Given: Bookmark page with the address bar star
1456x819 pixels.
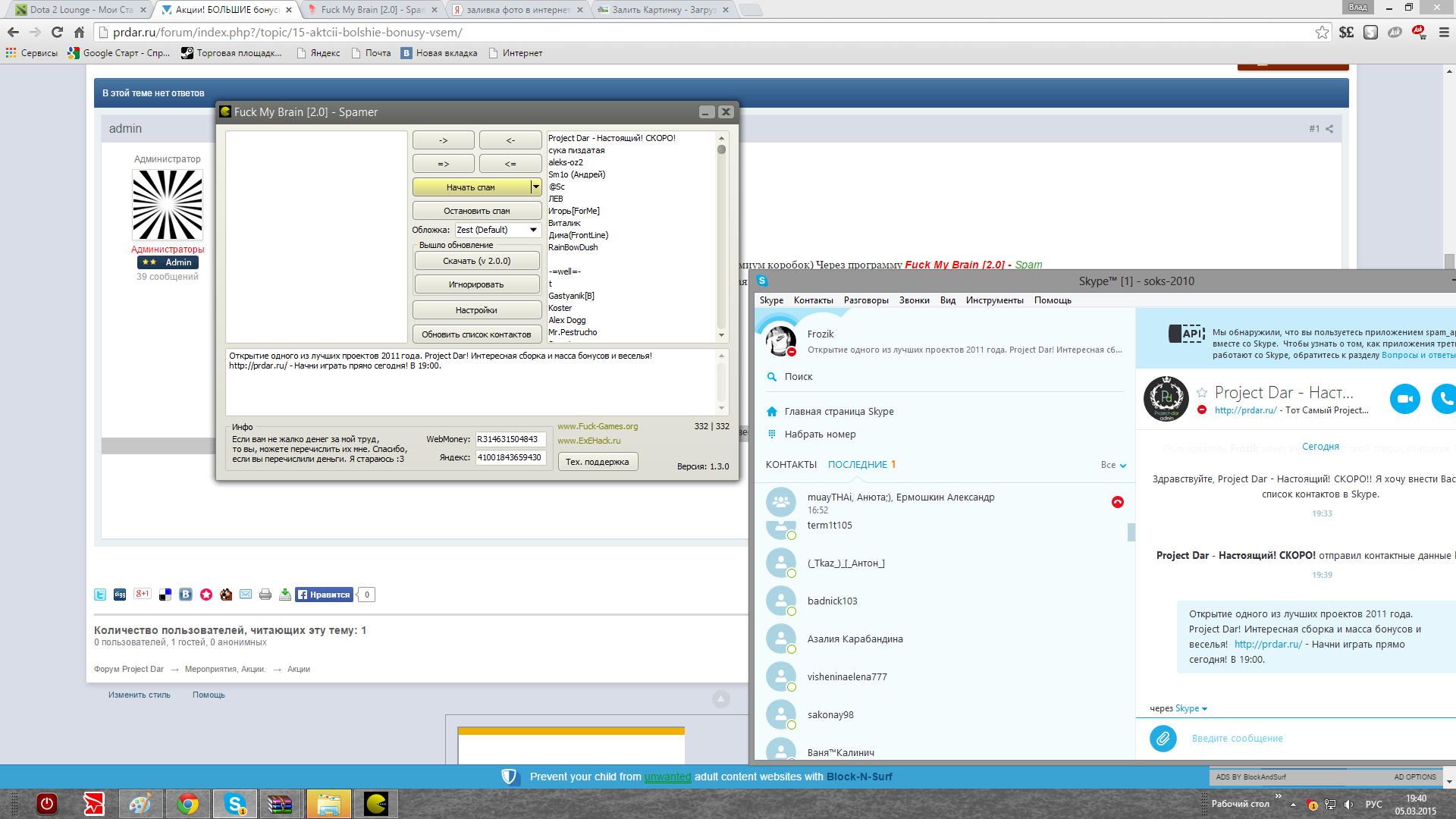Looking at the screenshot, I should [x=1322, y=32].
